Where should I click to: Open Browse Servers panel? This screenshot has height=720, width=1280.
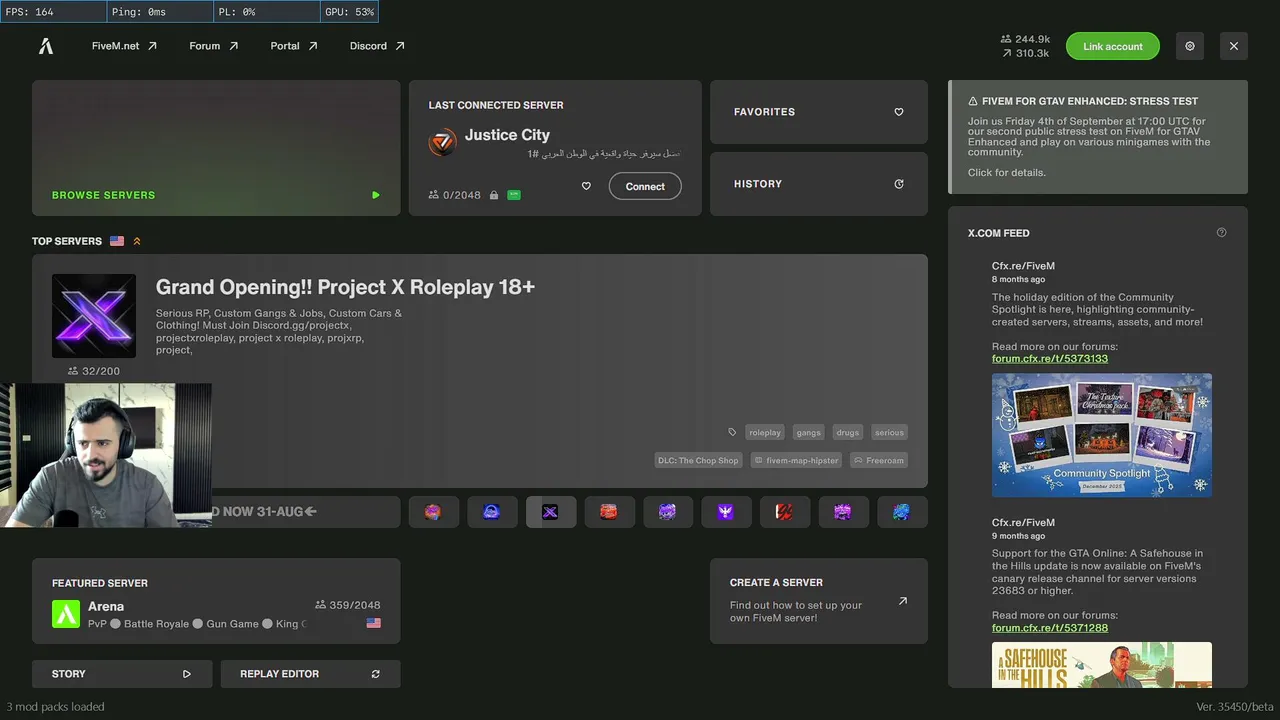coord(216,148)
